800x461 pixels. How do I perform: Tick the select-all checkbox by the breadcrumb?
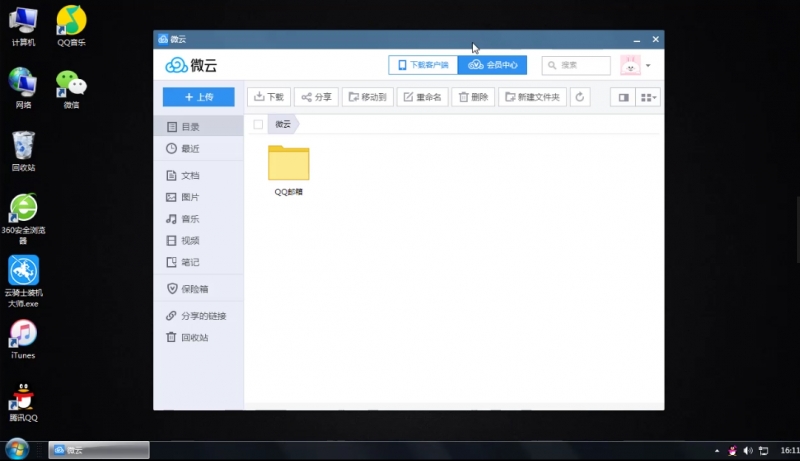pos(258,124)
